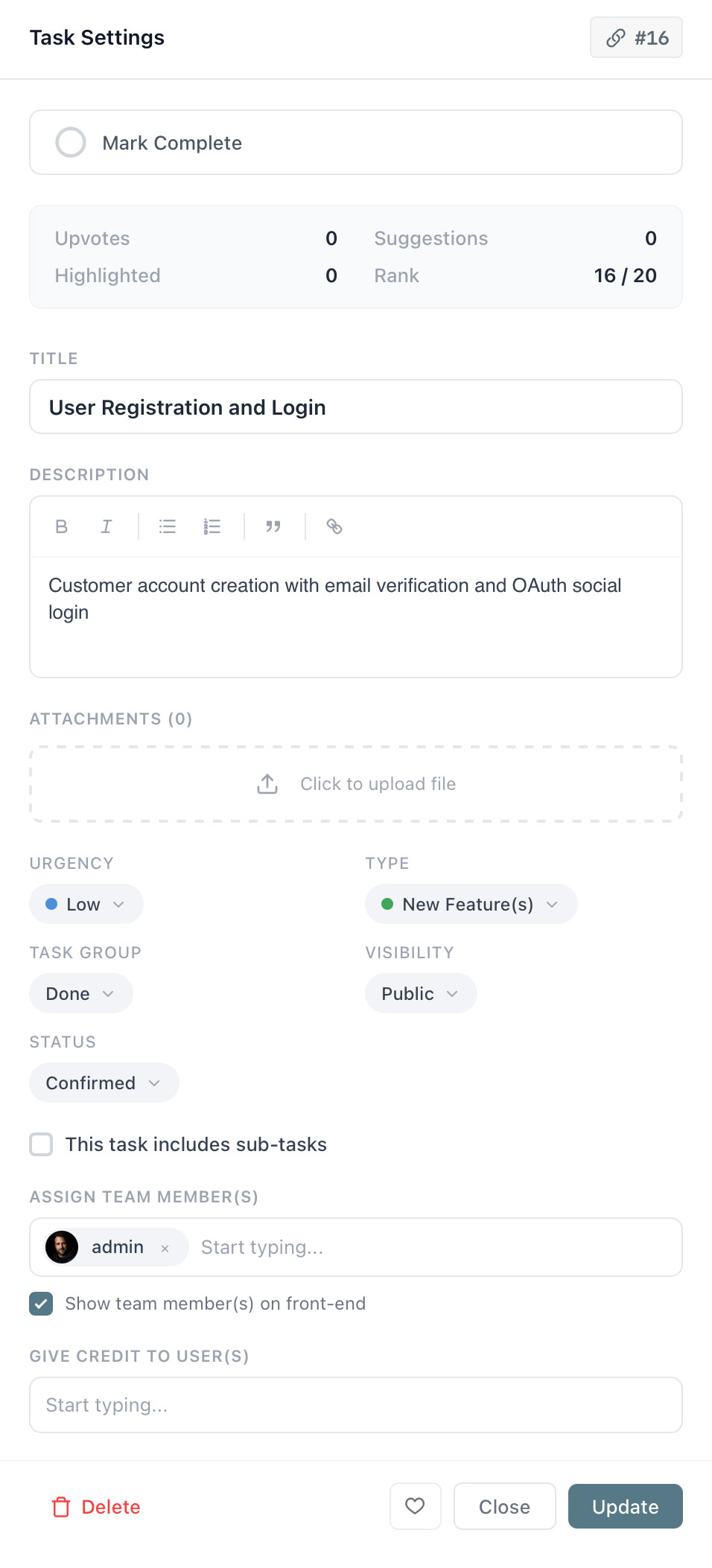This screenshot has height=1568, width=712.
Task: Click the trash icon next to Delete
Action: tap(61, 1506)
